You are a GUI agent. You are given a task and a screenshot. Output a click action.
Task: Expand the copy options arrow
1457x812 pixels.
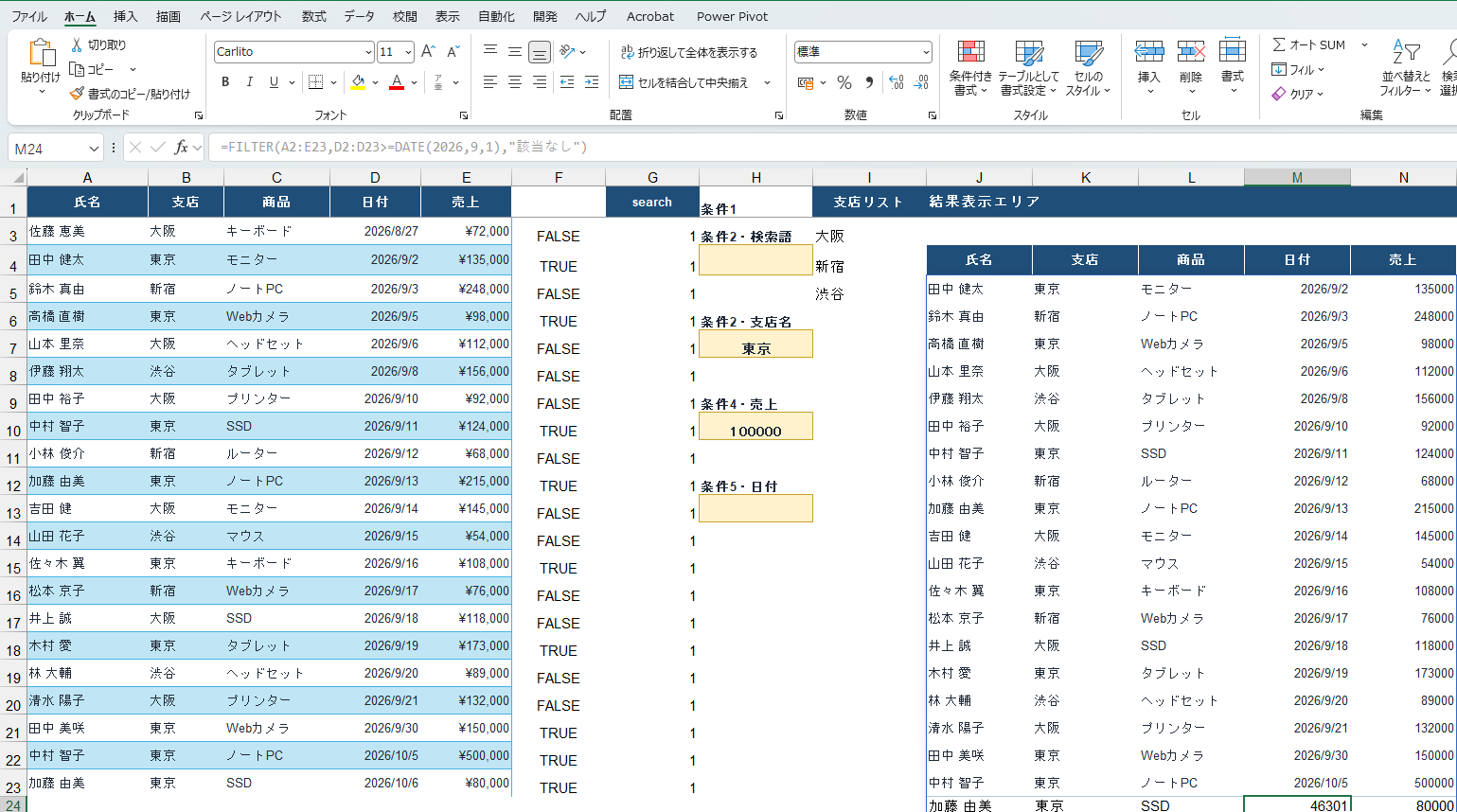pyautogui.click(x=133, y=69)
